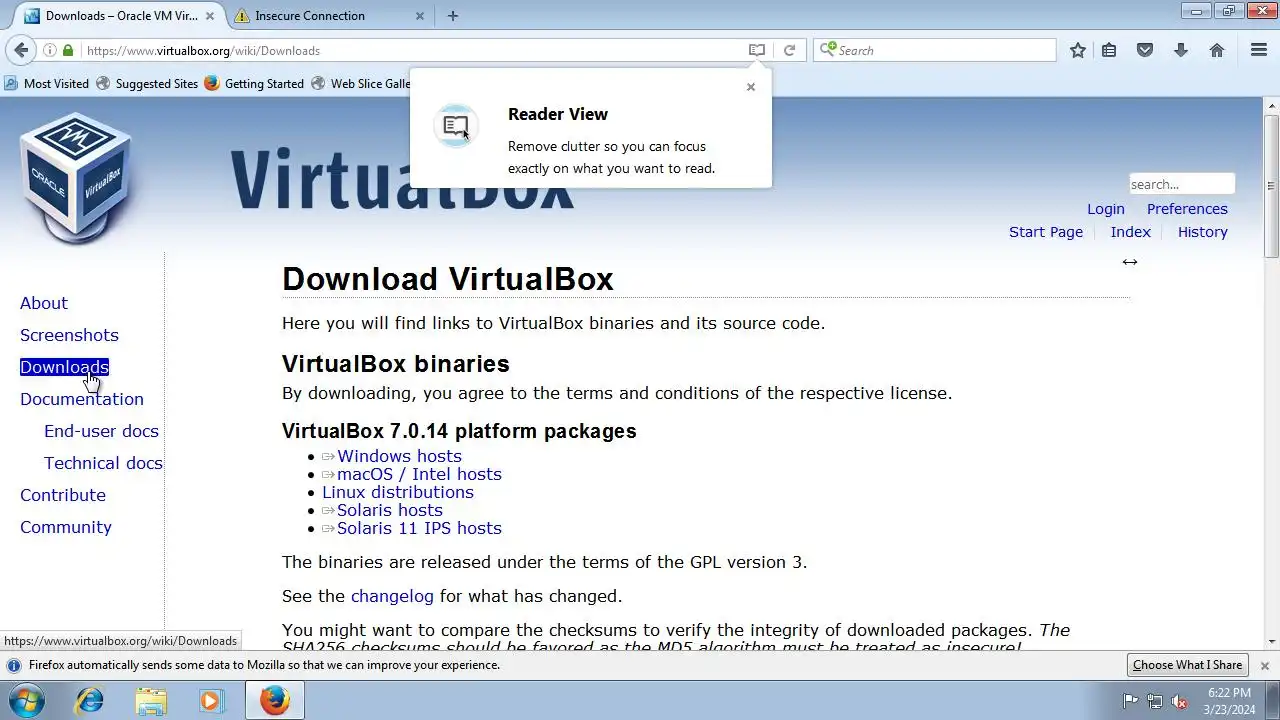Click the search engine magnifier icon
The image size is (1280, 720).
tap(828, 50)
